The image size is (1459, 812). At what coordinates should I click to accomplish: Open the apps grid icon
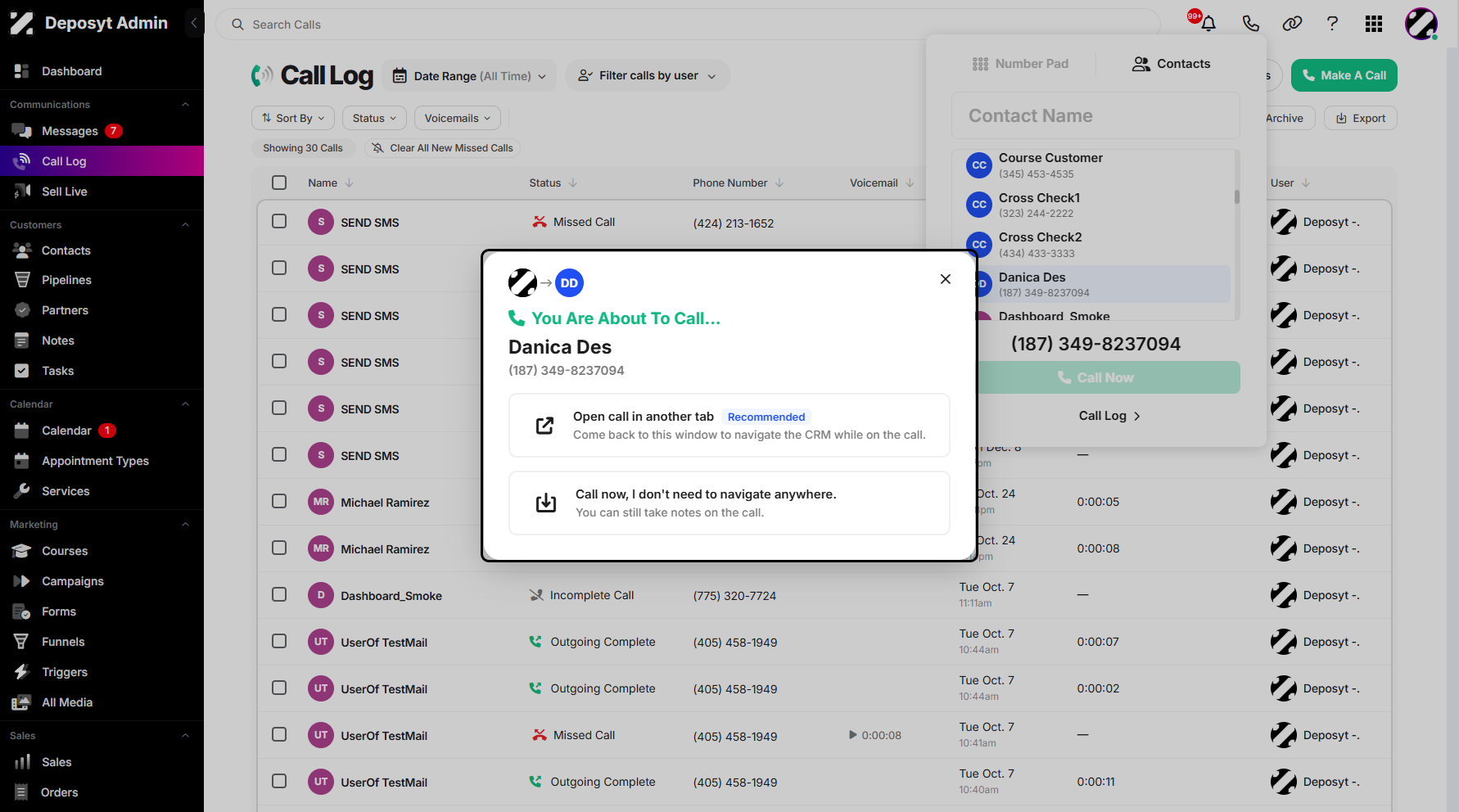click(x=1374, y=24)
